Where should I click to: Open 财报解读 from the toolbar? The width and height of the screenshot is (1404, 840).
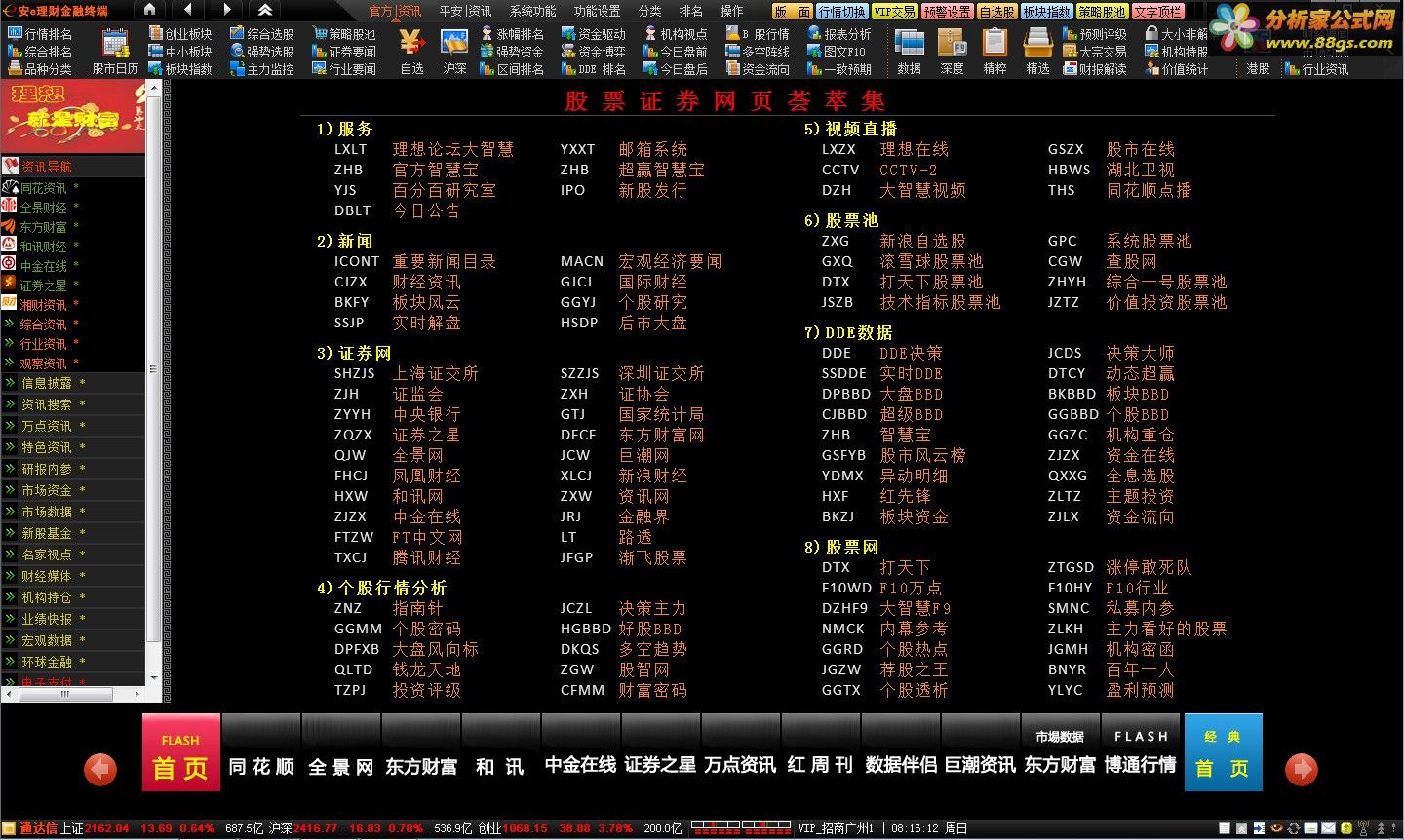tap(1095, 69)
